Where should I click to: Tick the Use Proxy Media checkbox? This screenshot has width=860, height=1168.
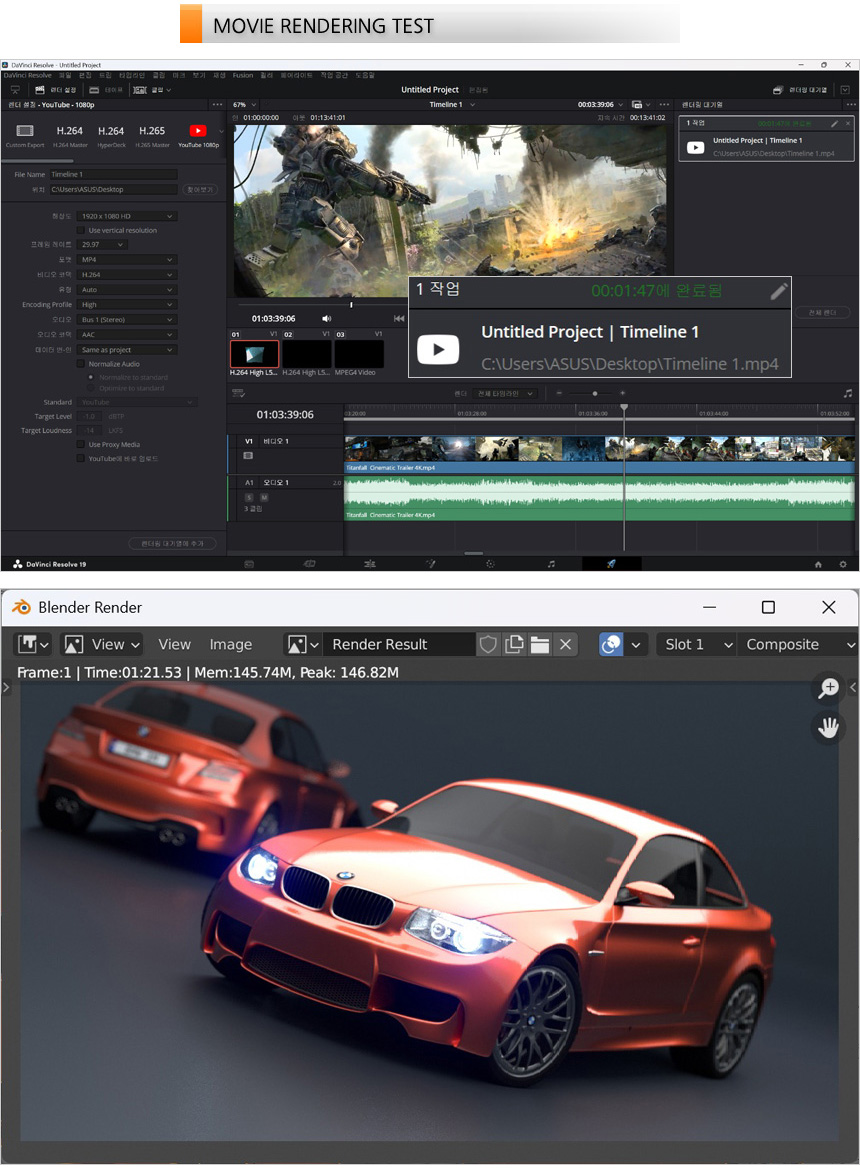[81, 444]
